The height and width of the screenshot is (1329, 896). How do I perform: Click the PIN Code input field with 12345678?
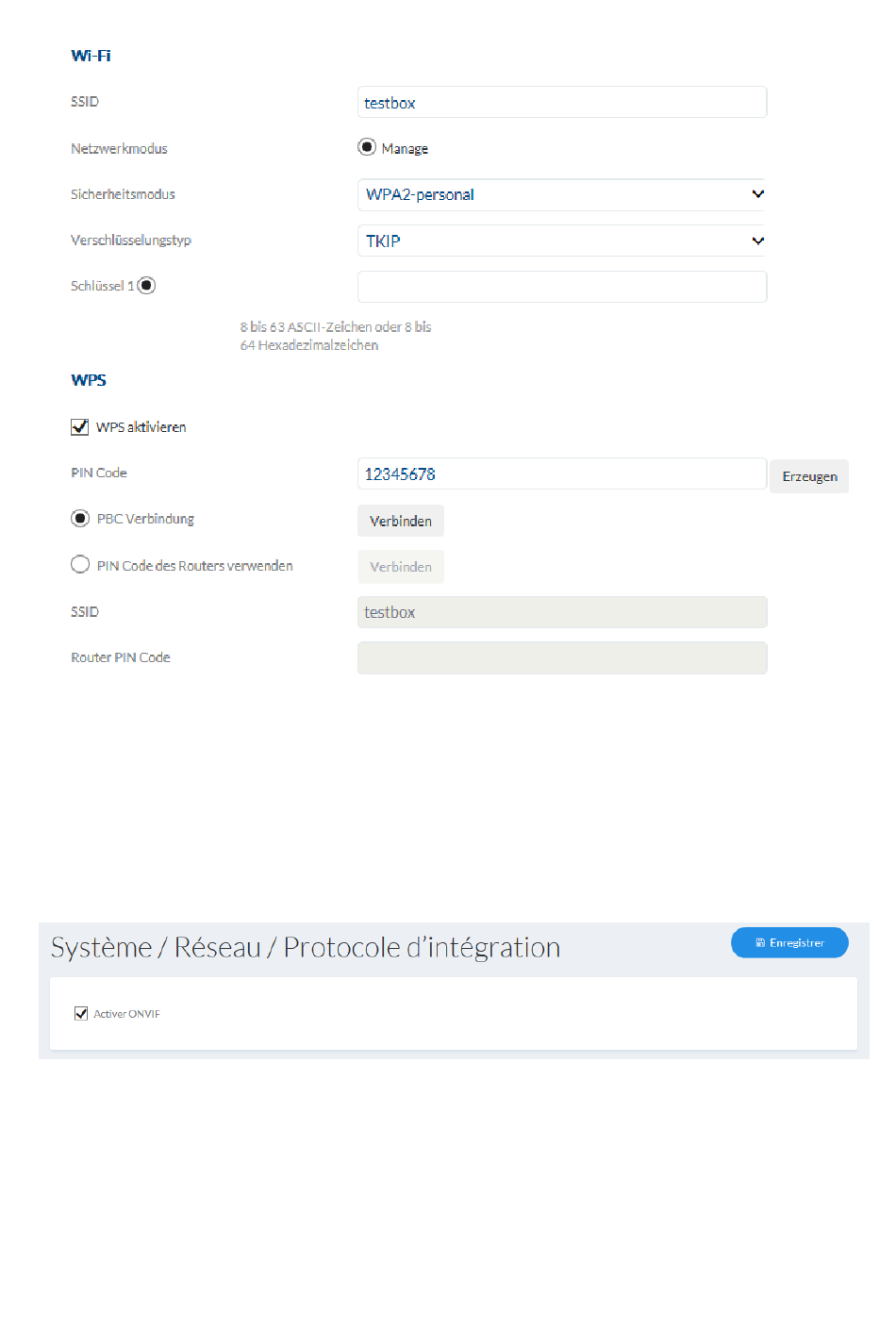point(562,473)
